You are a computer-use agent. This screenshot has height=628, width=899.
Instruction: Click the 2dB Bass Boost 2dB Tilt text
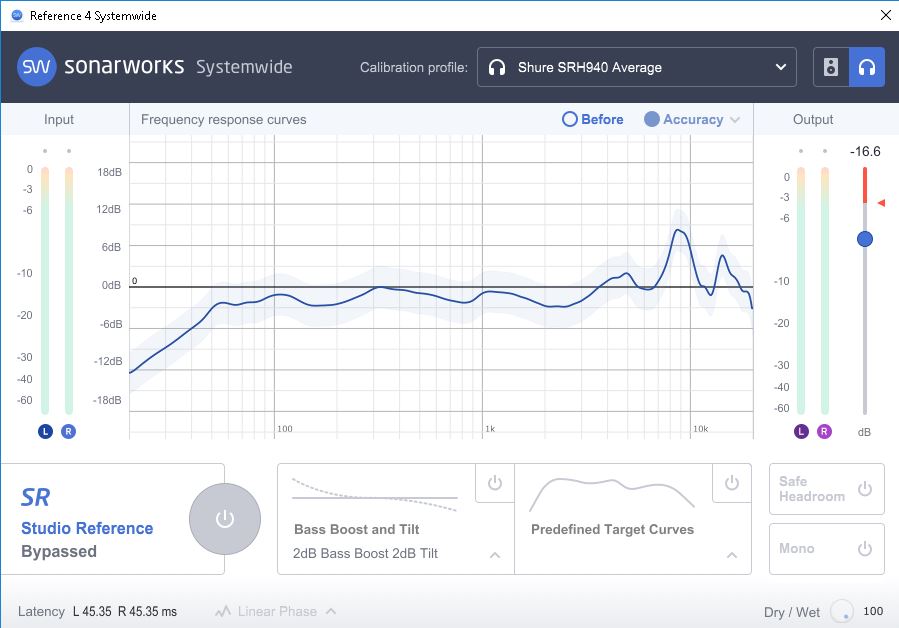coord(365,553)
